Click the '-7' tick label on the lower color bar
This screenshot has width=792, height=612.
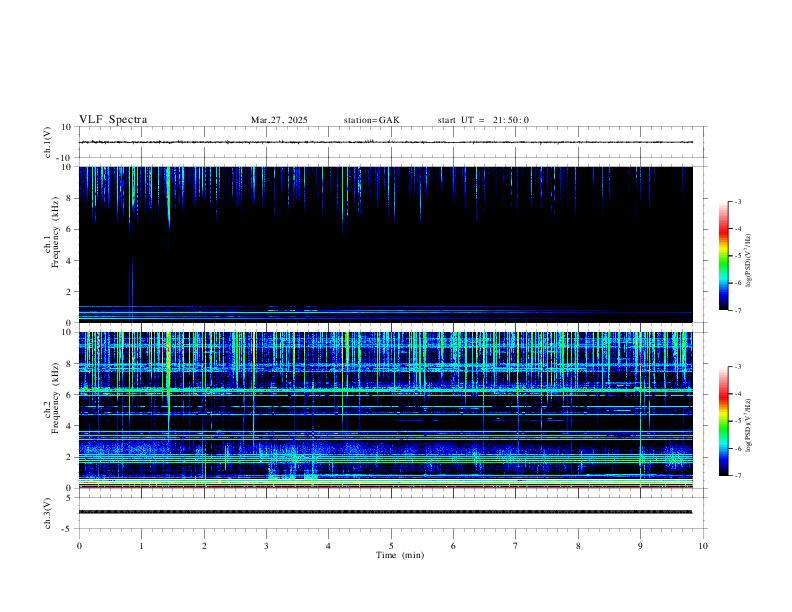pyautogui.click(x=737, y=476)
